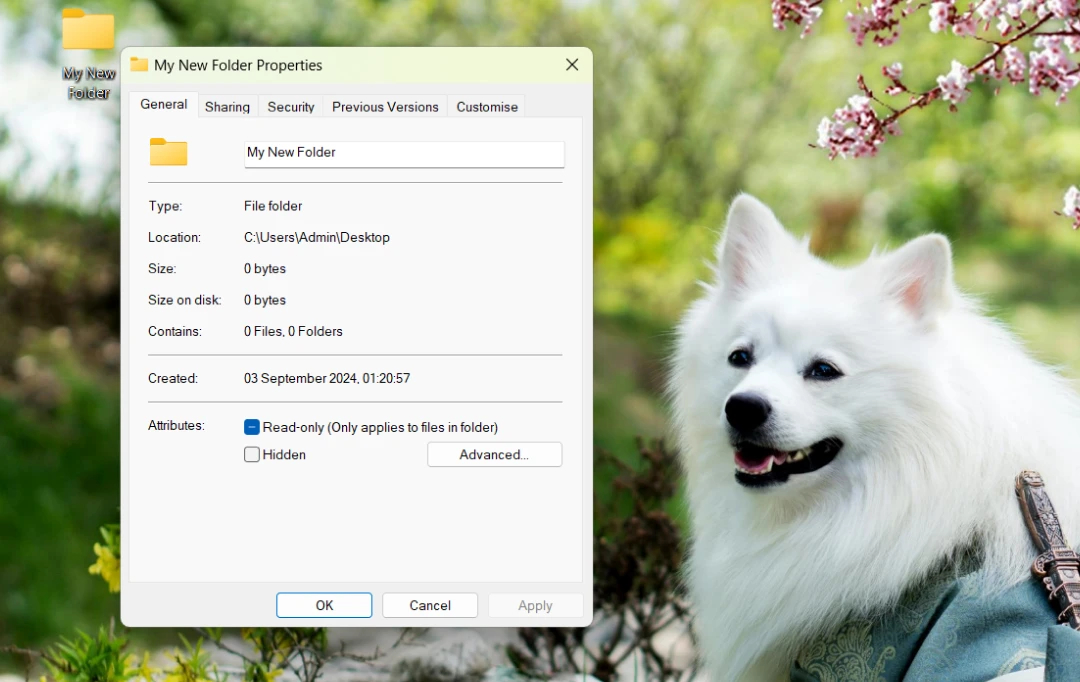
Task: Click the folder icon beside the name field
Action: (168, 152)
